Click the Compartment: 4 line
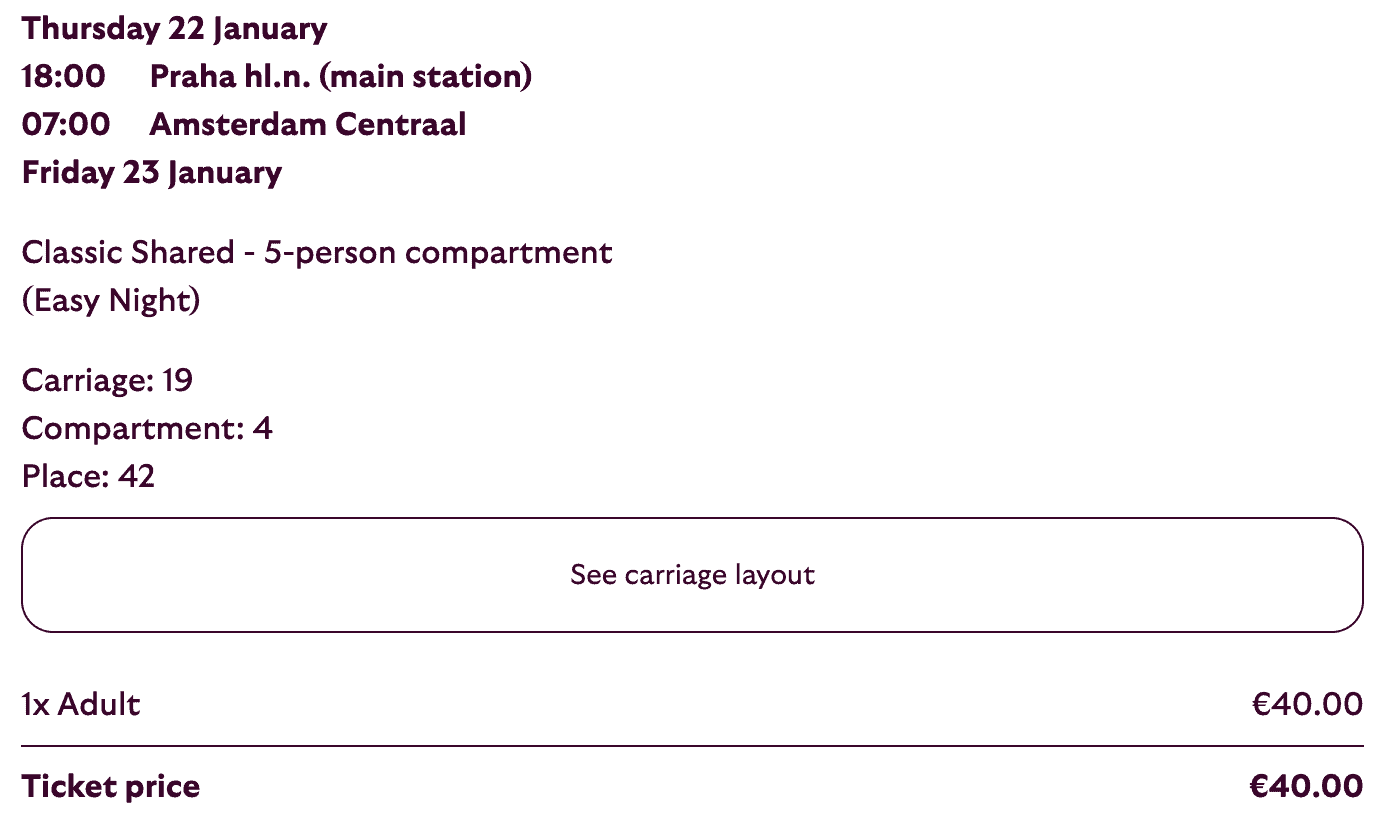Viewport: 1386px width, 828px height. pyautogui.click(x=147, y=428)
